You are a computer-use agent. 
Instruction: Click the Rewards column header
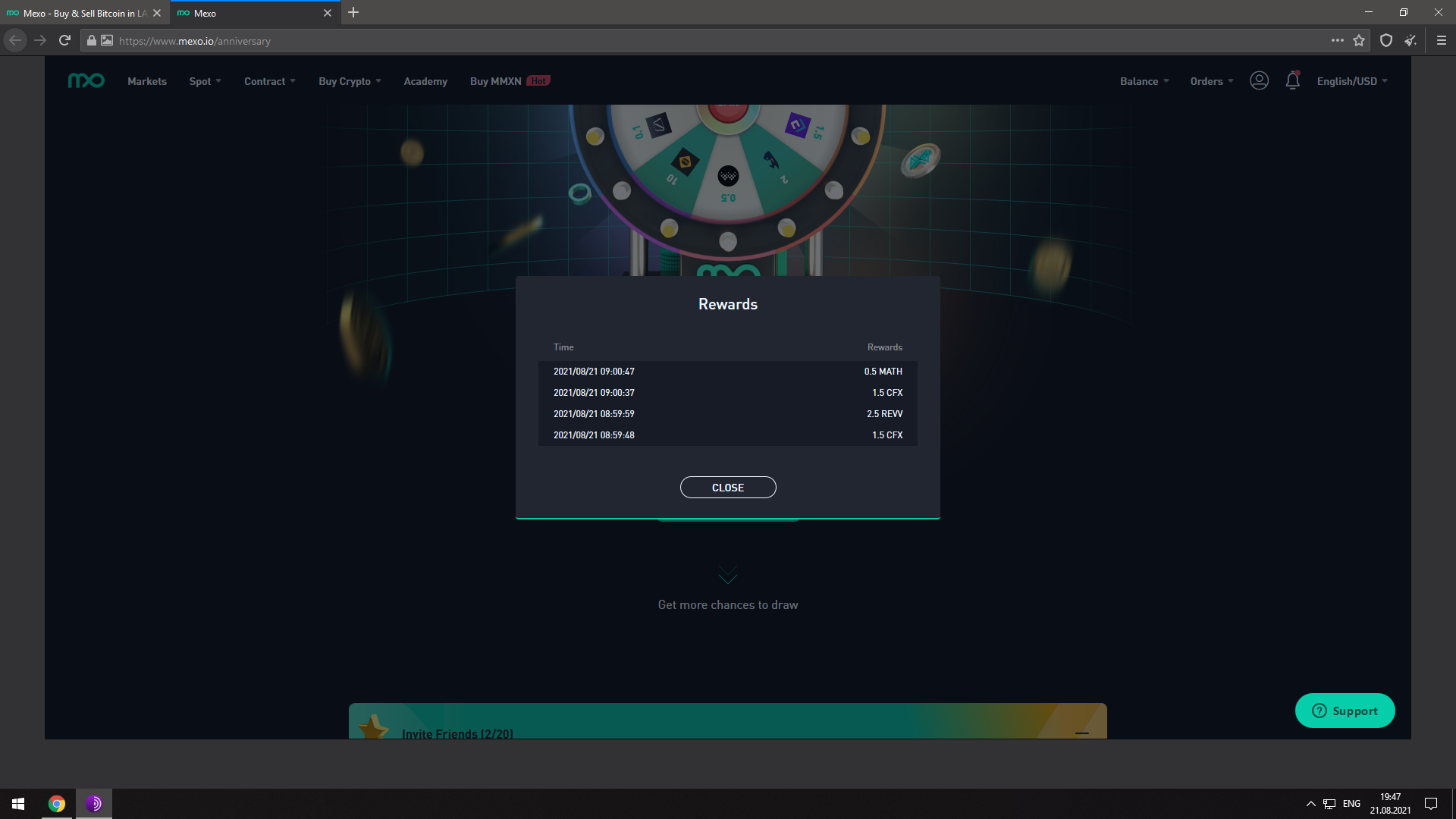point(885,347)
